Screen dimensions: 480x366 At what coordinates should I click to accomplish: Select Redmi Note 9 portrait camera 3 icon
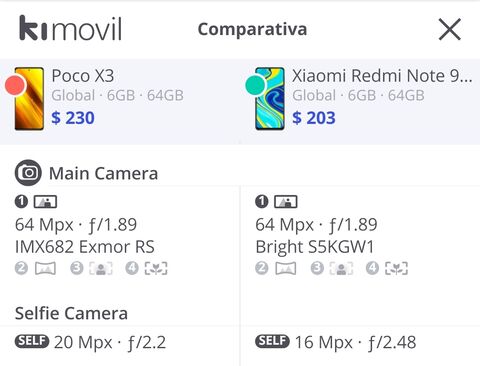click(x=332, y=268)
